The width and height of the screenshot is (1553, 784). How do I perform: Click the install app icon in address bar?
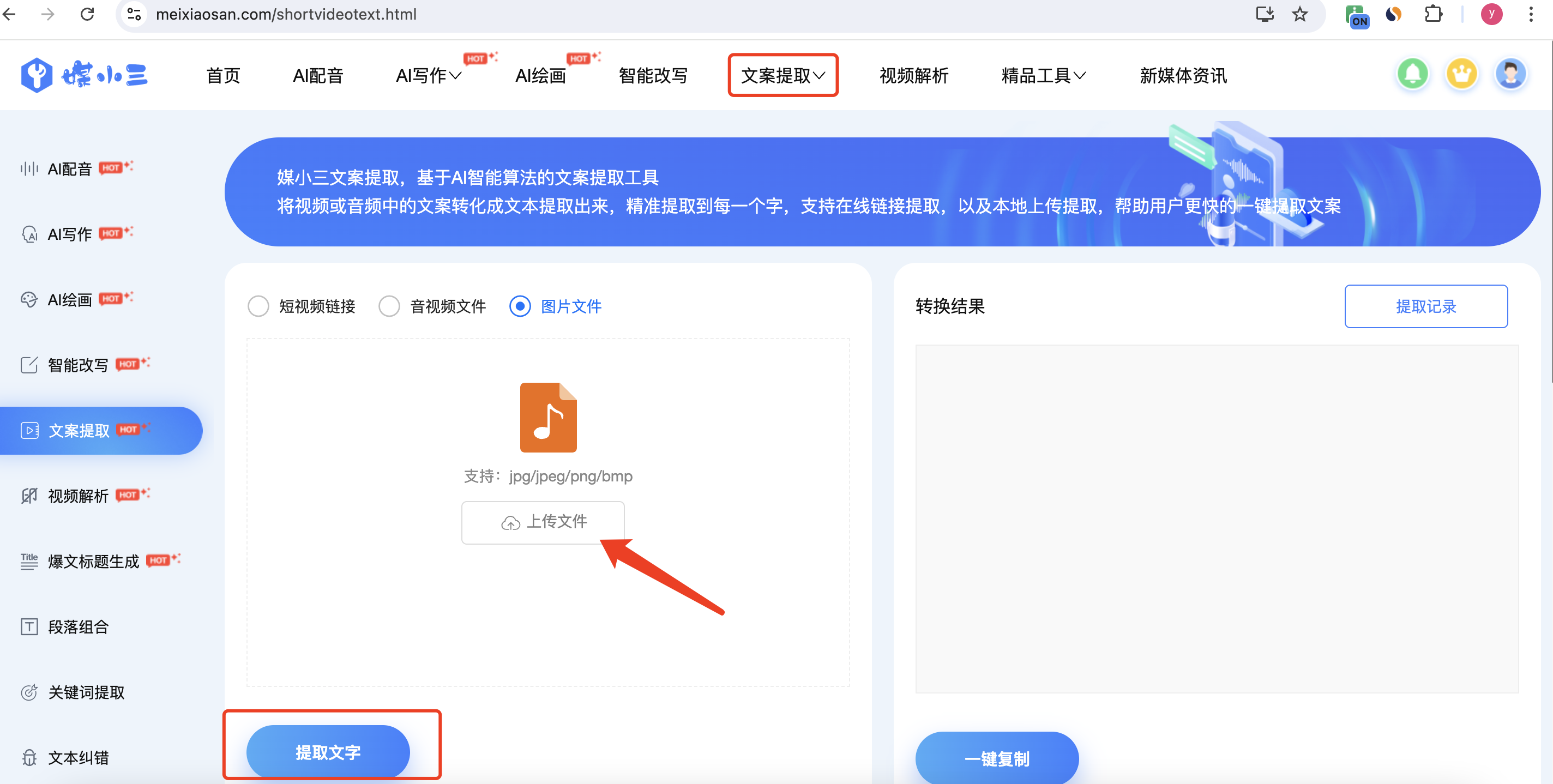(x=1265, y=14)
